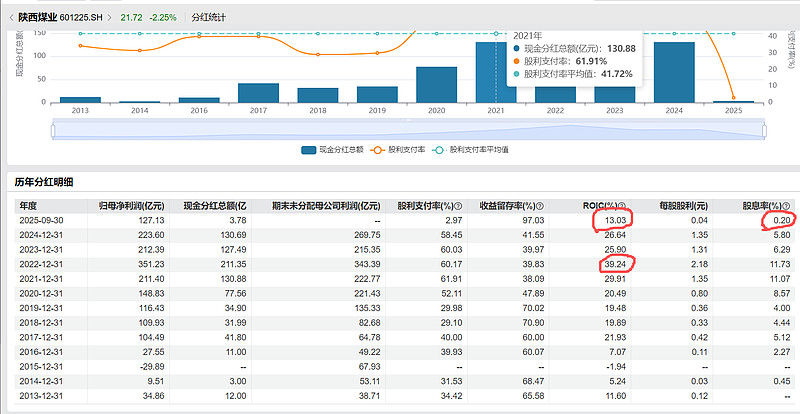Select the 2020 bar in the chart

point(436,85)
